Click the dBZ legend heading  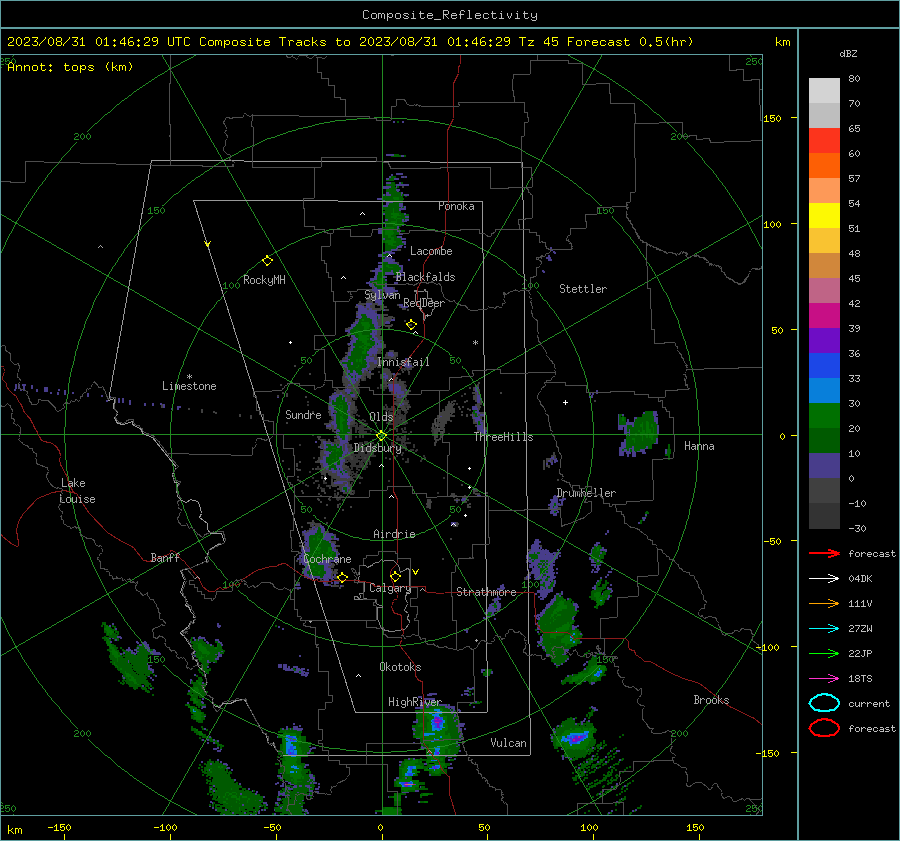tap(848, 54)
